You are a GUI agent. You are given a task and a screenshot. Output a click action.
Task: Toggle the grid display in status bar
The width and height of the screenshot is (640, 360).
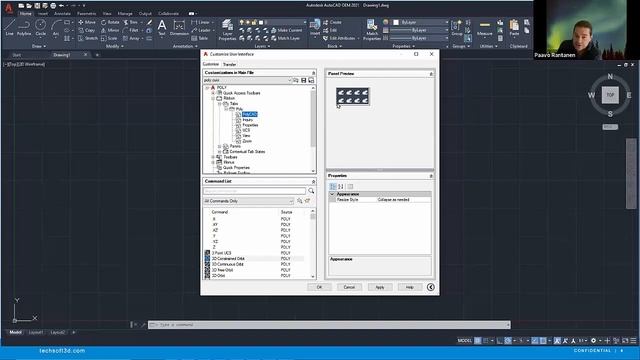pos(478,340)
